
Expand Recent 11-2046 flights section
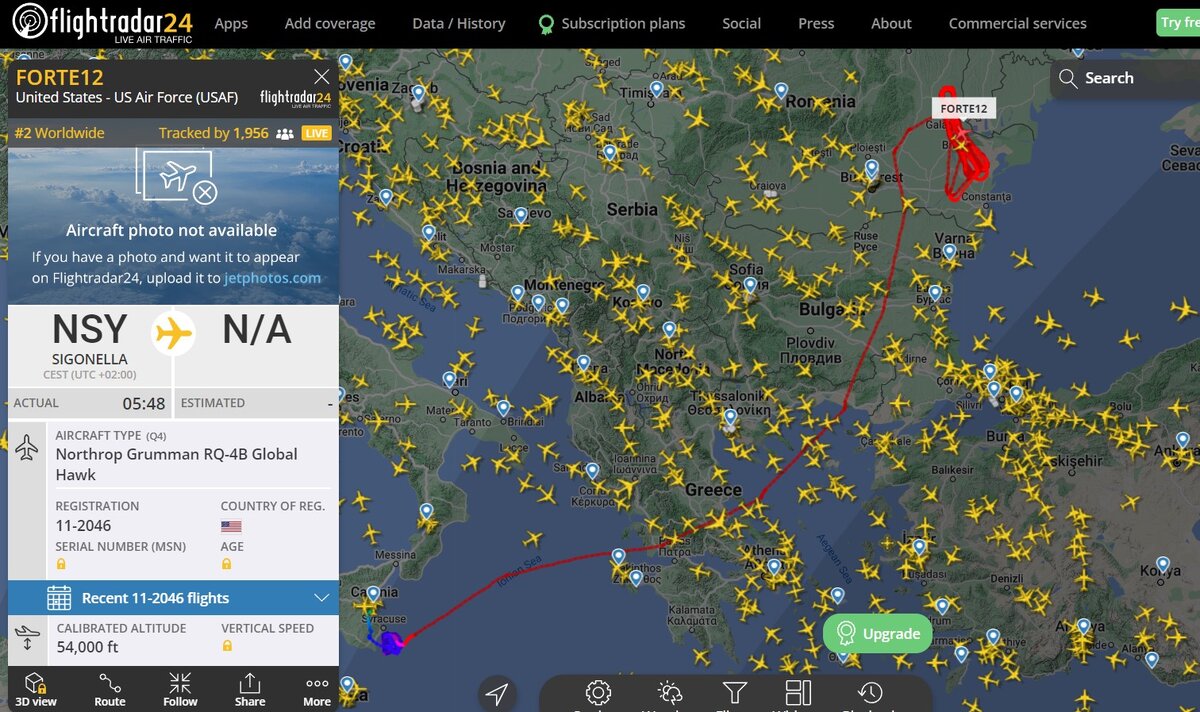pyautogui.click(x=173, y=598)
